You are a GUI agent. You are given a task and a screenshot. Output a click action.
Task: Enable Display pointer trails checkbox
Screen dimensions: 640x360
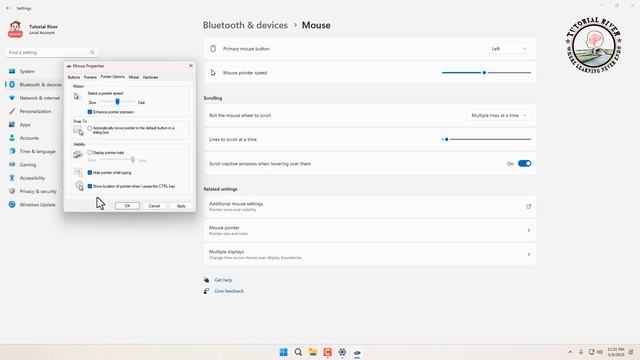(90, 153)
